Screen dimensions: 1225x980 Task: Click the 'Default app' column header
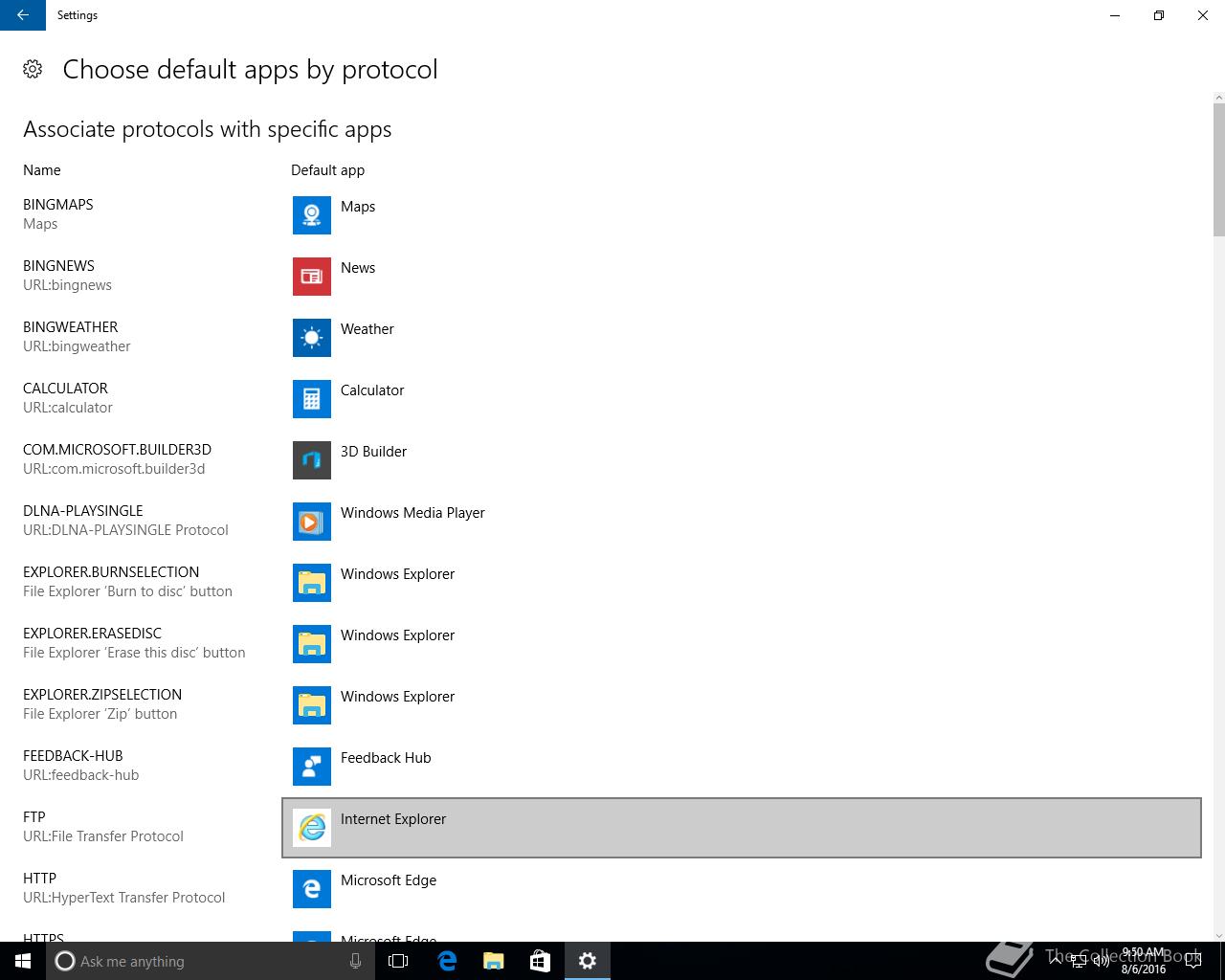coord(327,170)
